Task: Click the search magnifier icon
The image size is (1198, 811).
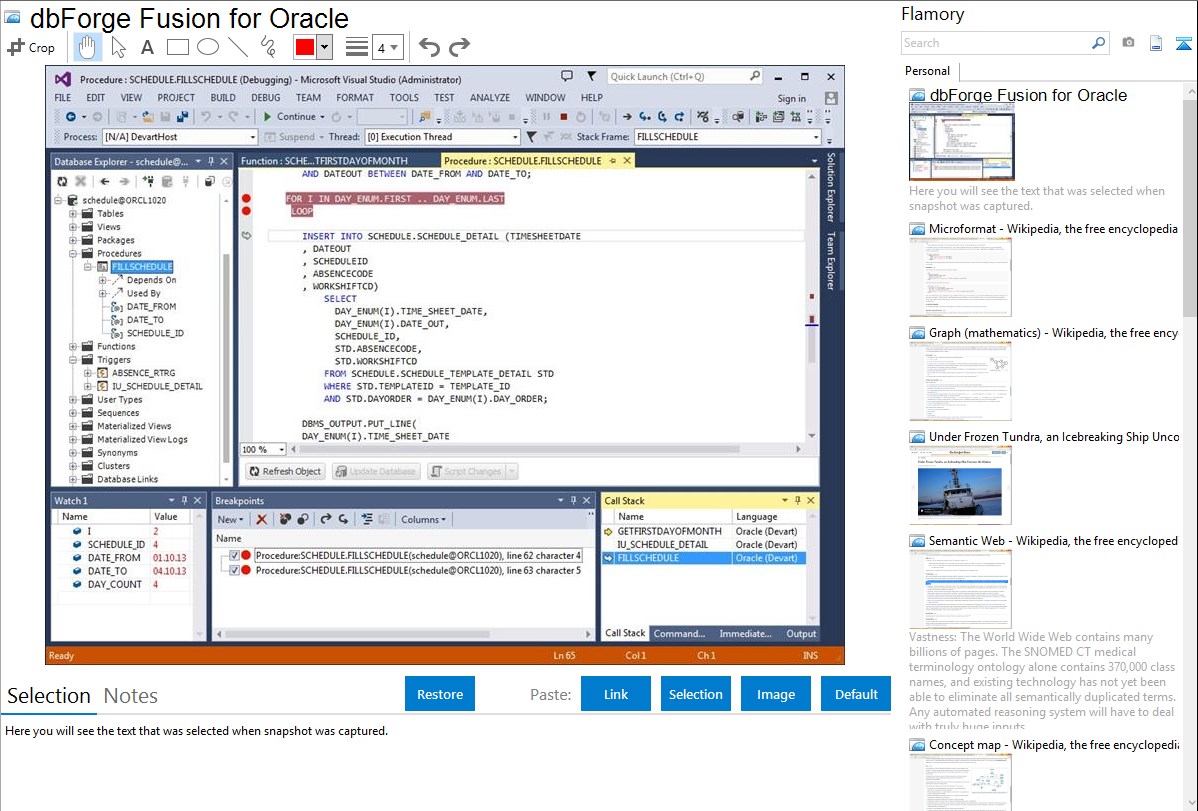Action: pyautogui.click(x=1098, y=43)
